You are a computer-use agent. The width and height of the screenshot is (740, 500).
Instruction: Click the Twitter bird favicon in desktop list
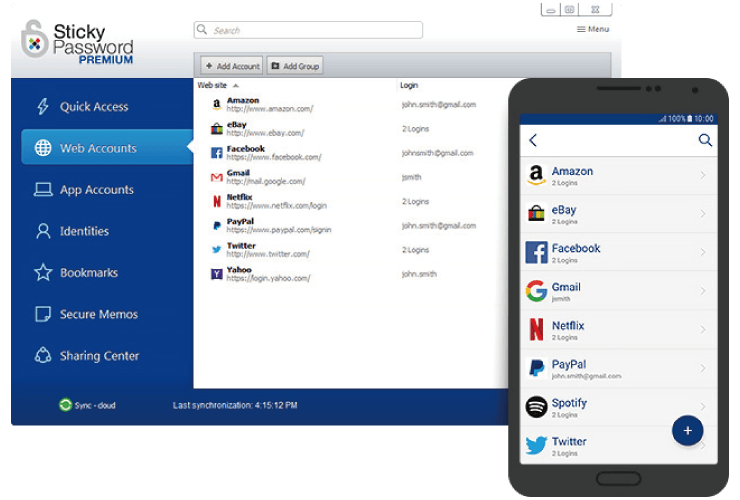[217, 250]
